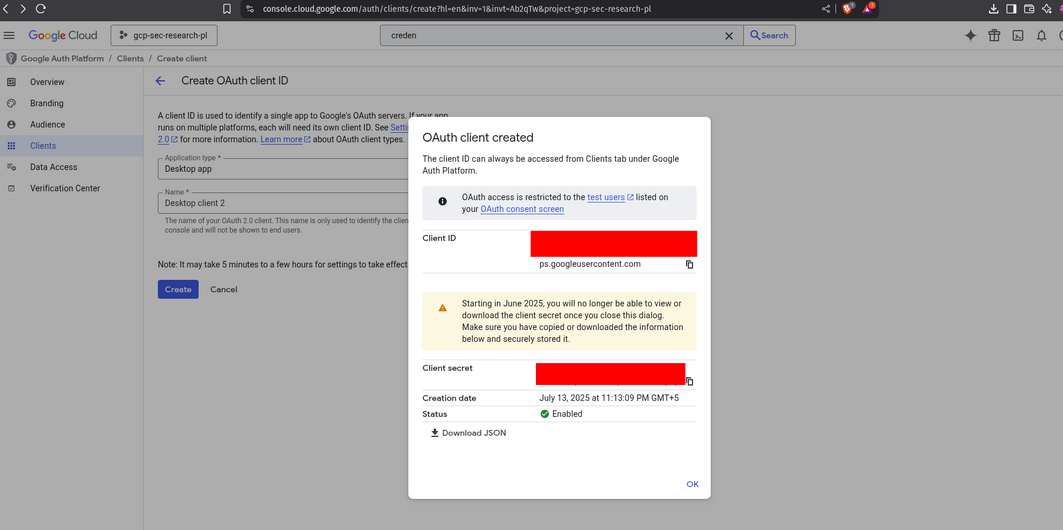Click OK to close the dialog
This screenshot has height=530, width=1063.
692,484
